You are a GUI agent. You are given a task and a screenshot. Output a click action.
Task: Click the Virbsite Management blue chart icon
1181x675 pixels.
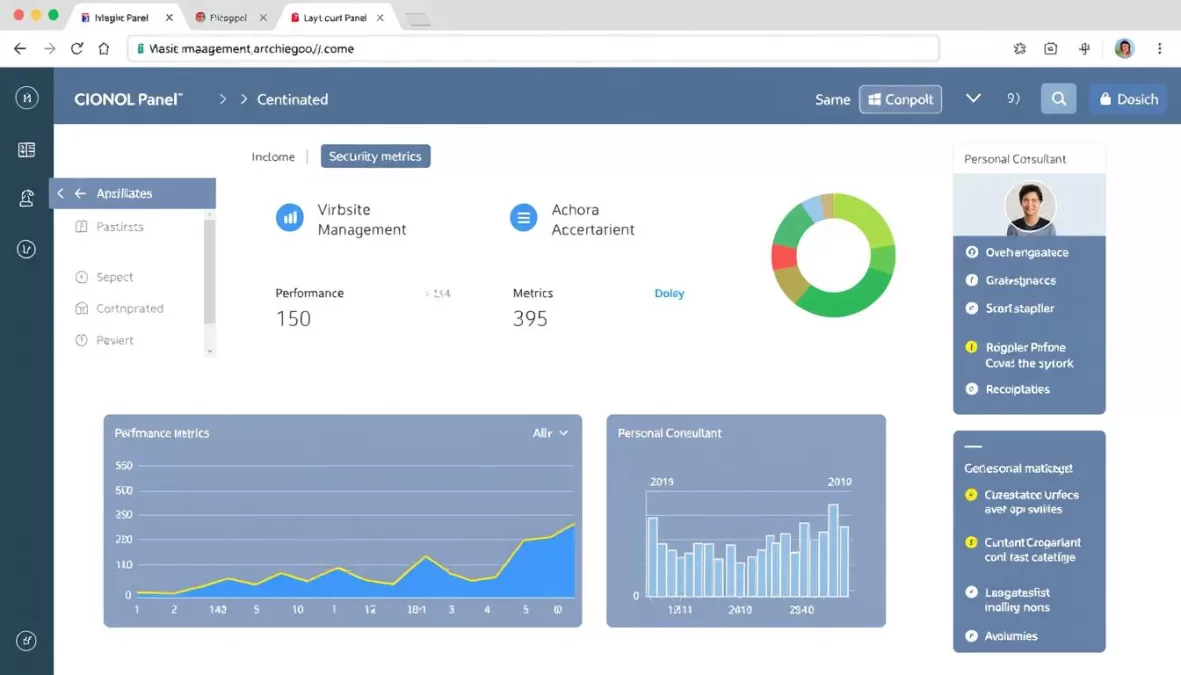pos(289,217)
